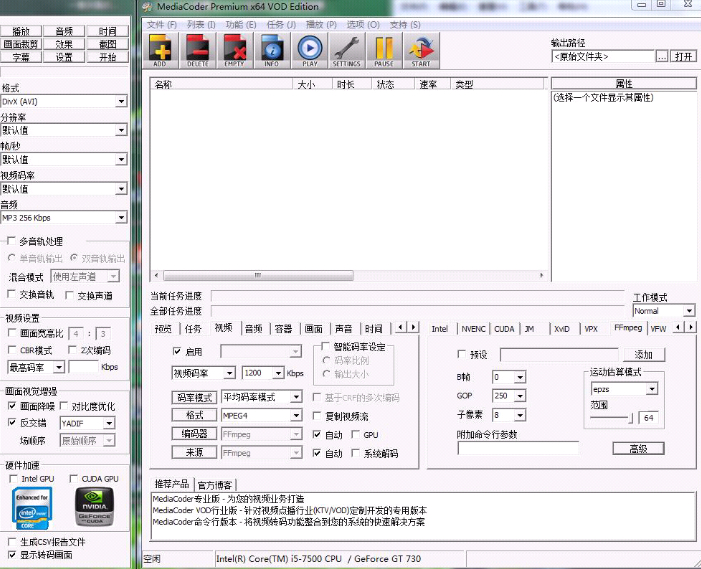The height and width of the screenshot is (569, 701).
Task: Open the 帧/秒 dropdown
Action: pos(121,159)
